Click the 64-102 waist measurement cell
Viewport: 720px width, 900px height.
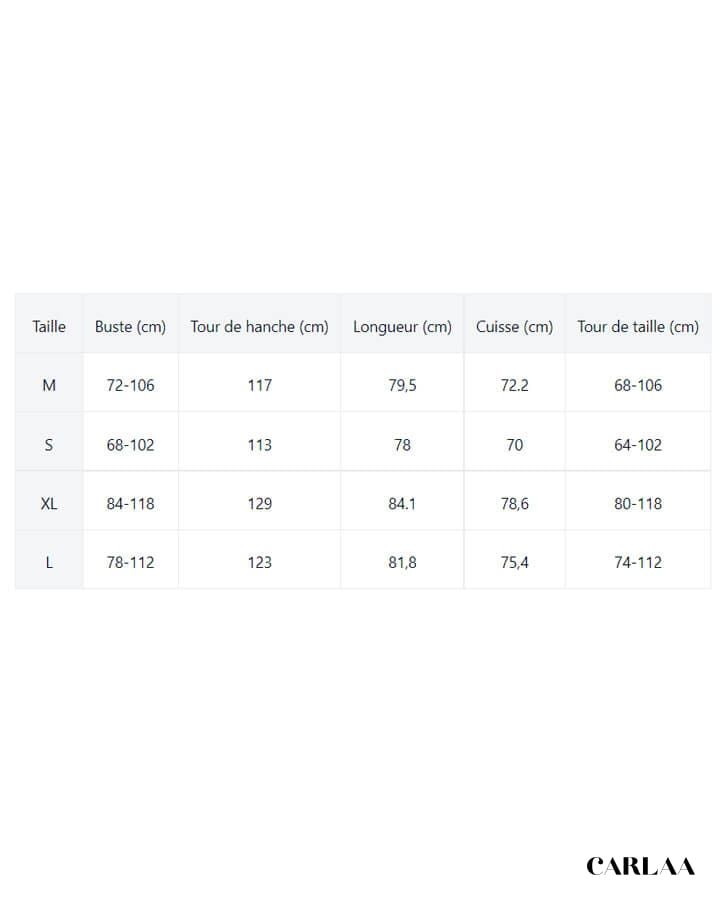coord(638,445)
